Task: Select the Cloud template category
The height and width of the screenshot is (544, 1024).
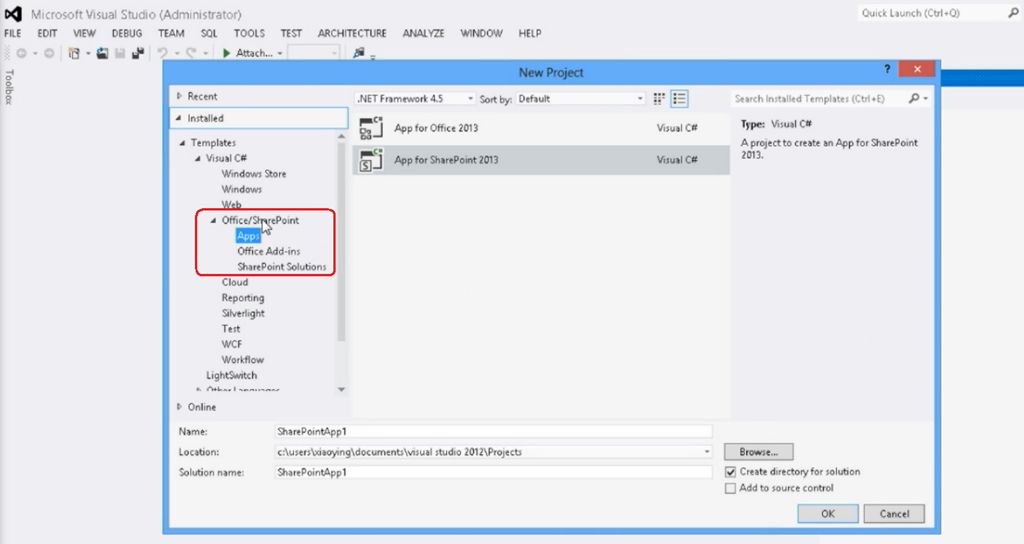Action: tap(234, 282)
